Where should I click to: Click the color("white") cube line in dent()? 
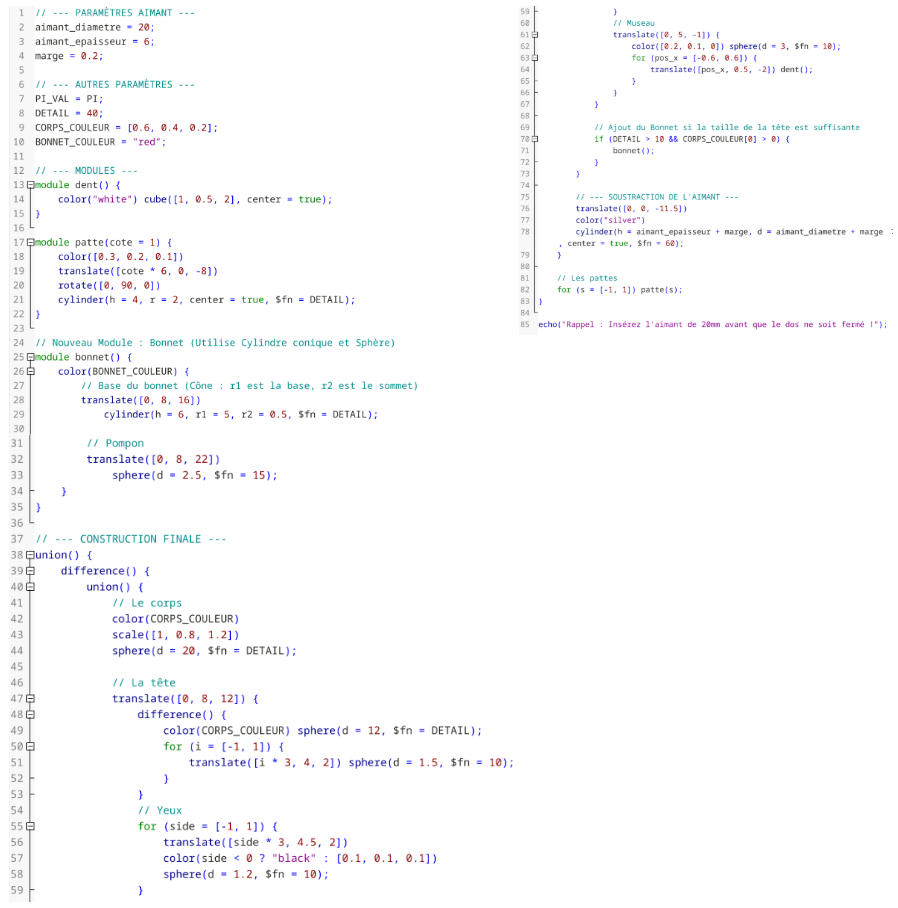point(195,200)
